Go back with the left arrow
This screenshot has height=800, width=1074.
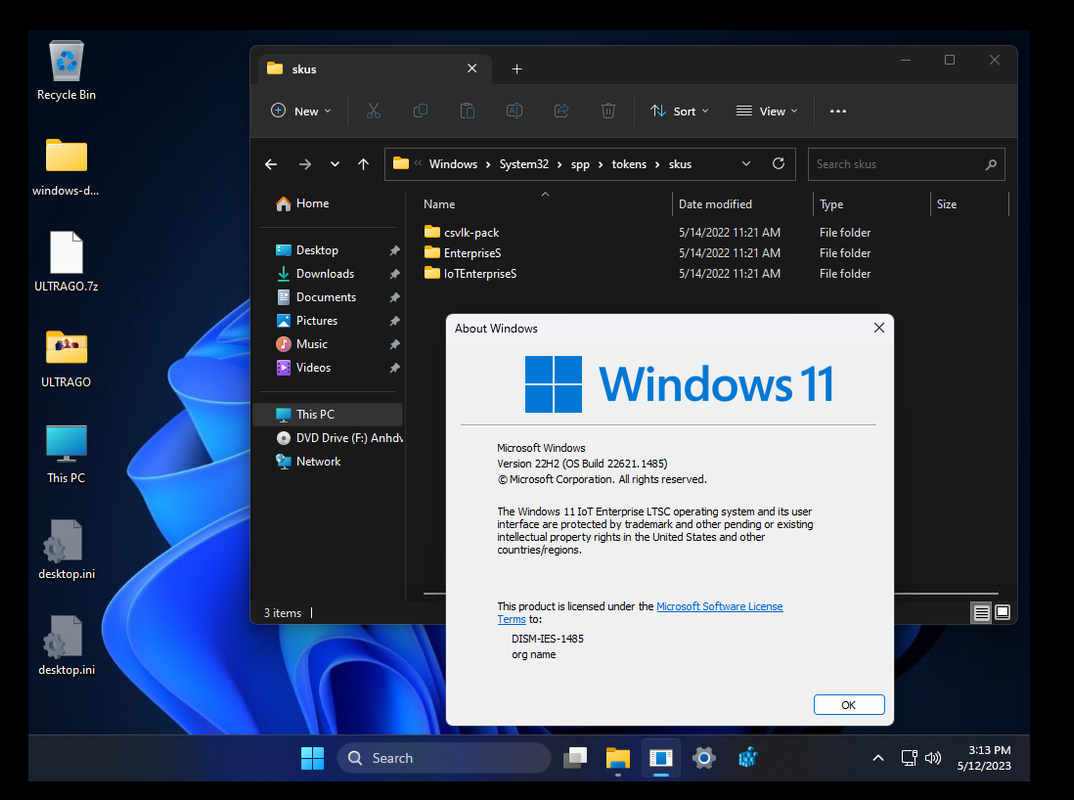click(x=271, y=164)
